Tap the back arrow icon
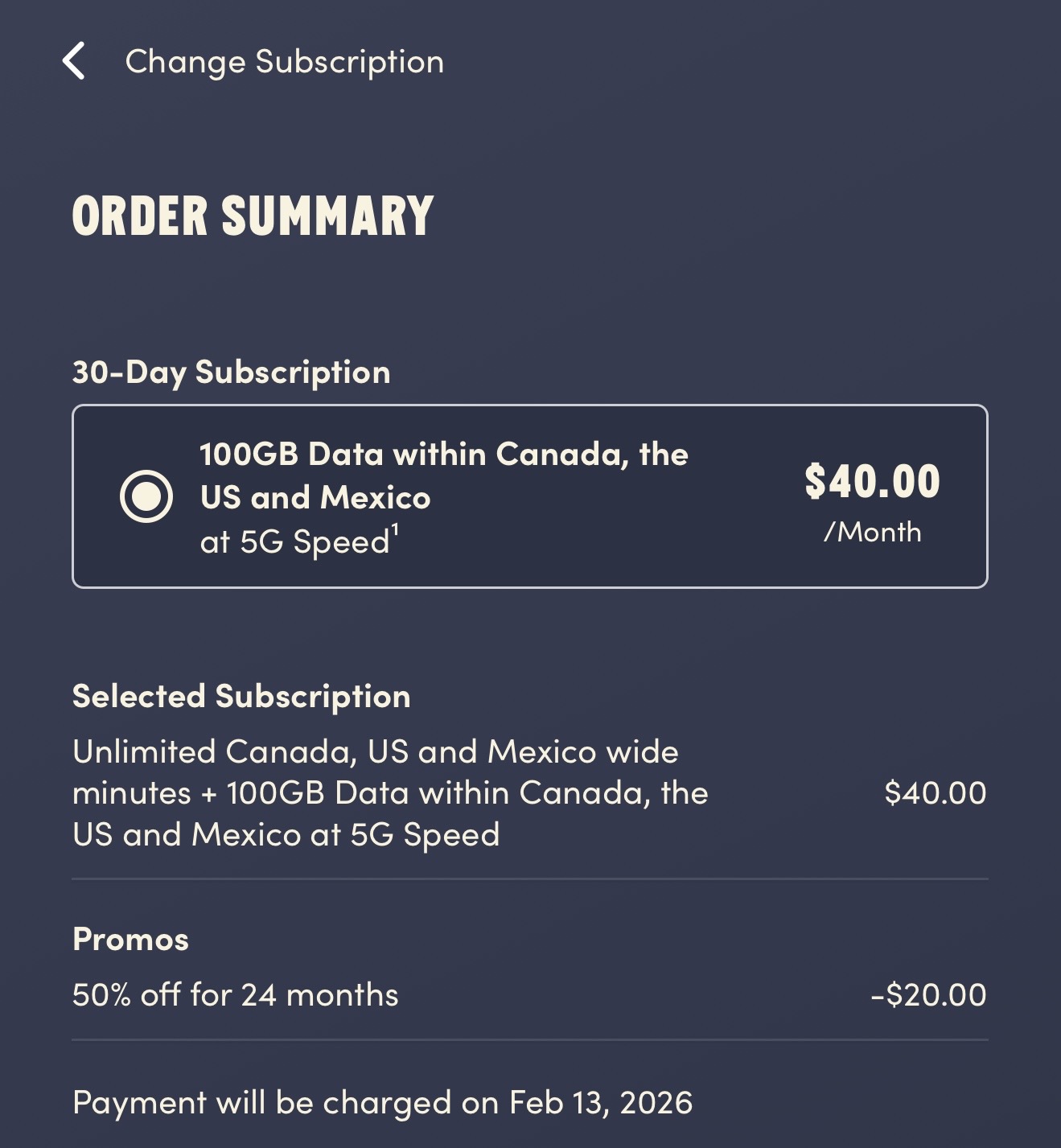 point(74,61)
